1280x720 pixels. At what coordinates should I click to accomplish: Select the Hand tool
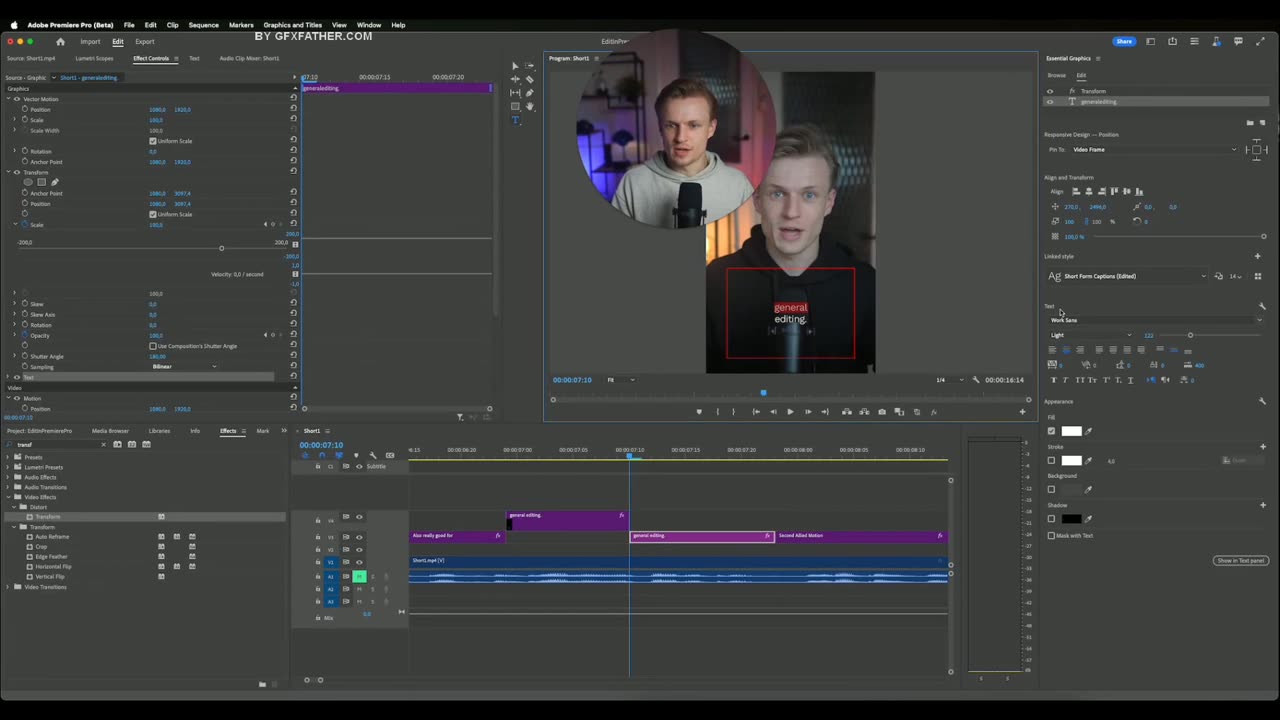529,106
